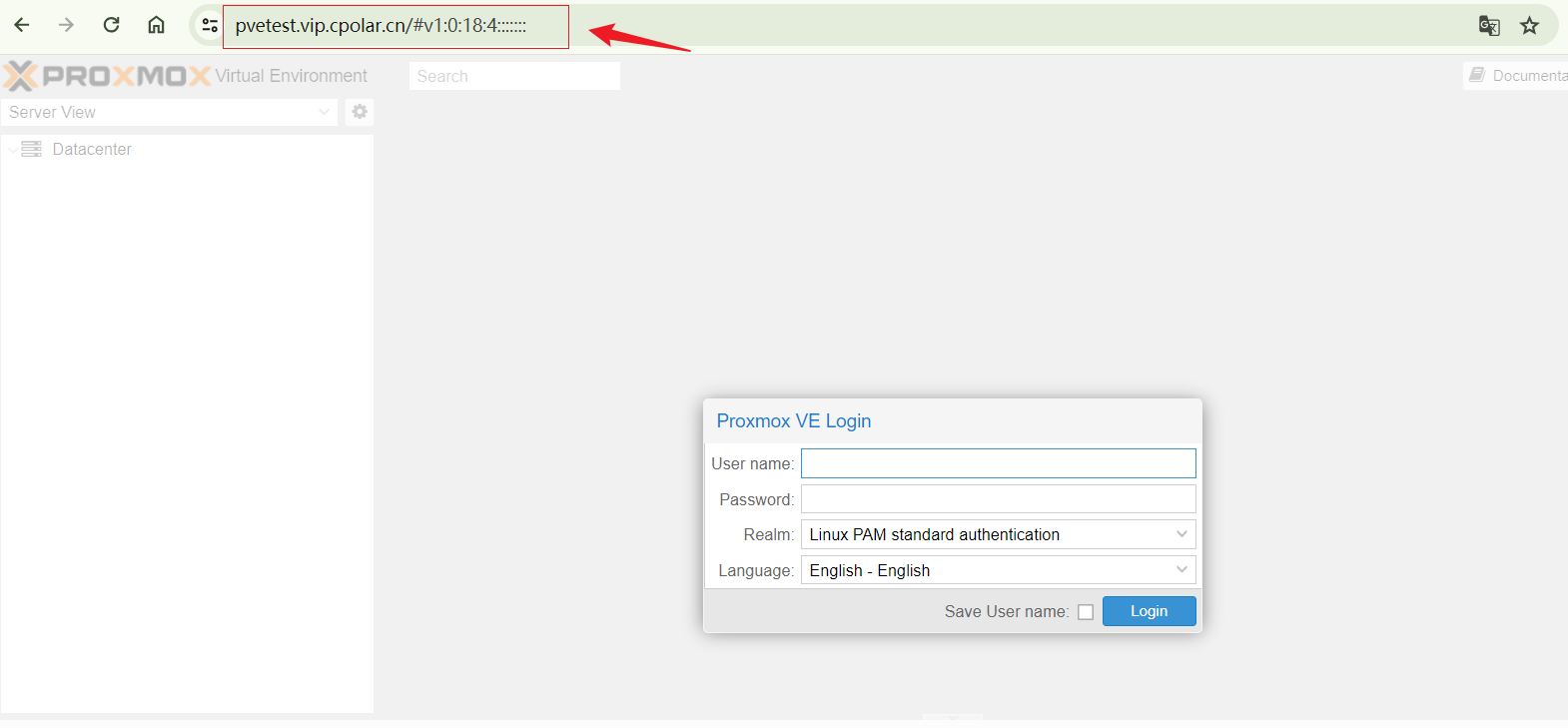1568x728 pixels.
Task: Click the browser address bar URL
Action: (x=381, y=26)
